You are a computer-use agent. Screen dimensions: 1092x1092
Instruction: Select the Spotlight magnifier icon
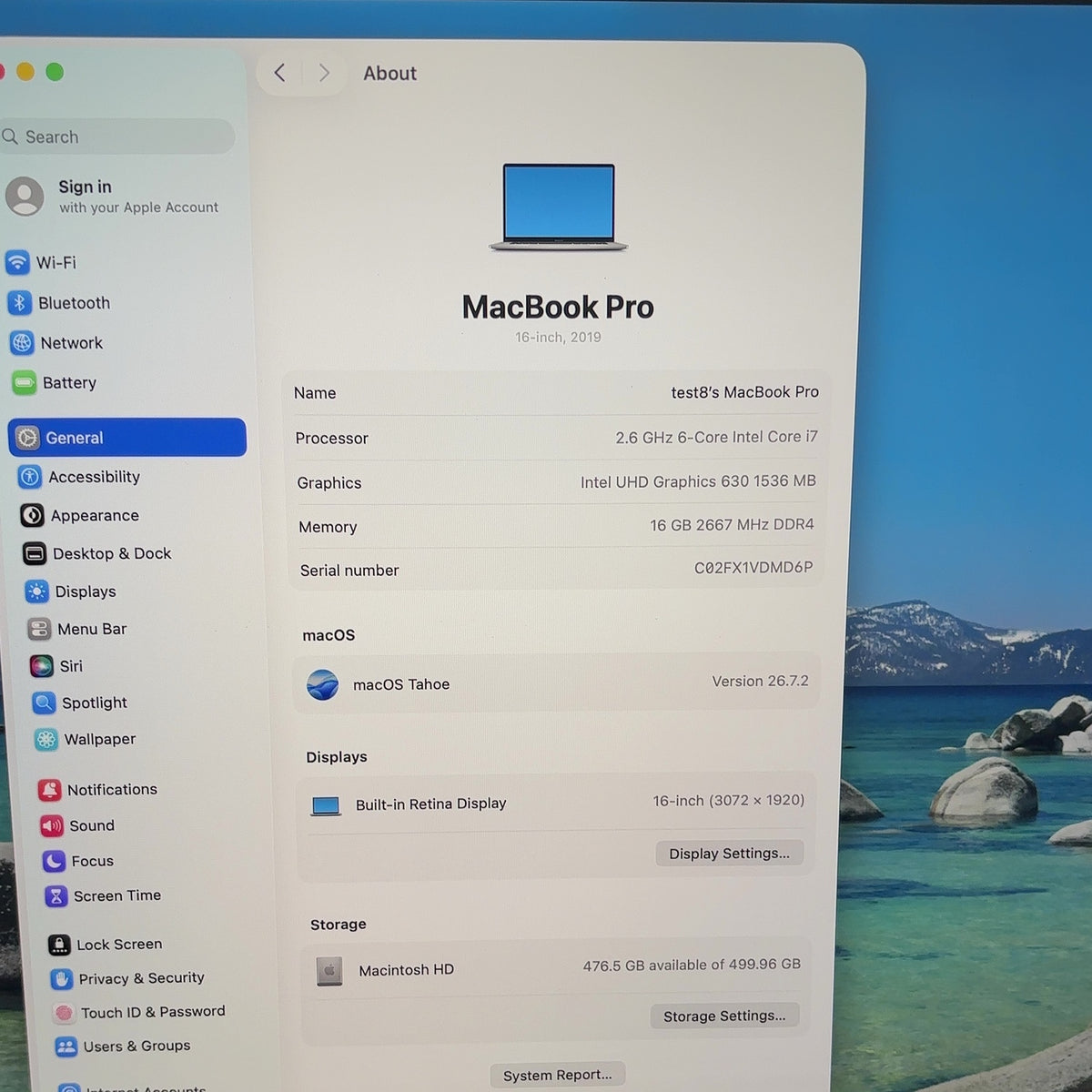(44, 703)
